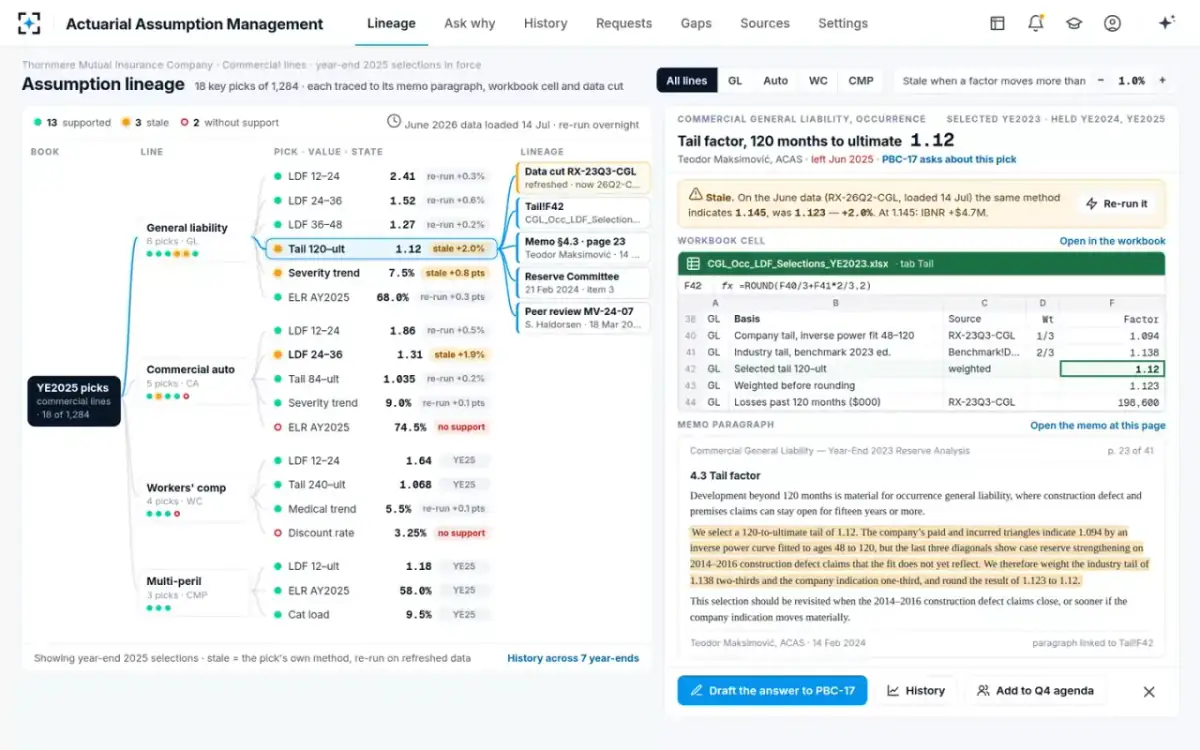
Task: Go to the Gaps tab
Action: 696,23
